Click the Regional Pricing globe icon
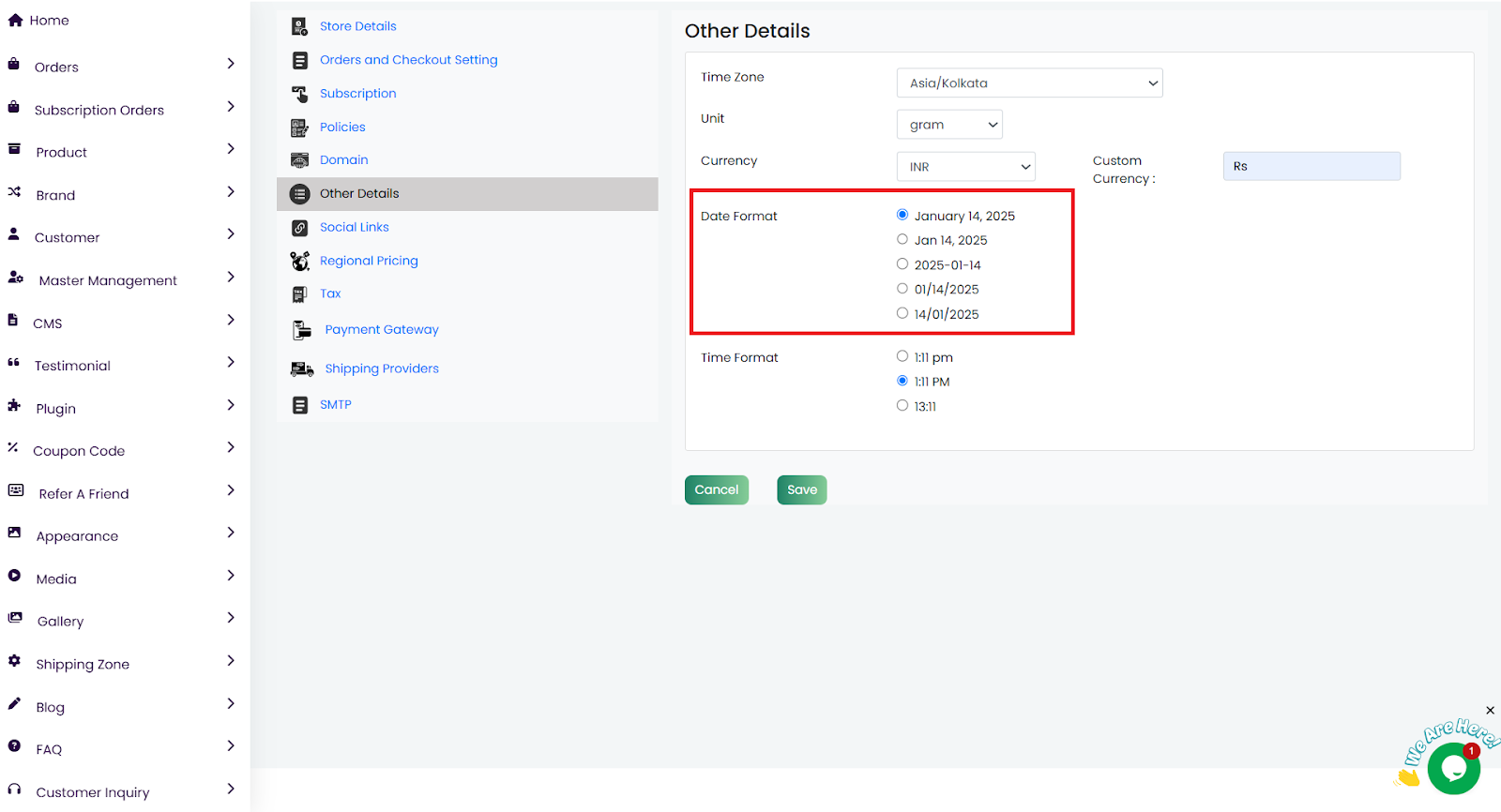This screenshot has width=1501, height=812. click(x=299, y=261)
